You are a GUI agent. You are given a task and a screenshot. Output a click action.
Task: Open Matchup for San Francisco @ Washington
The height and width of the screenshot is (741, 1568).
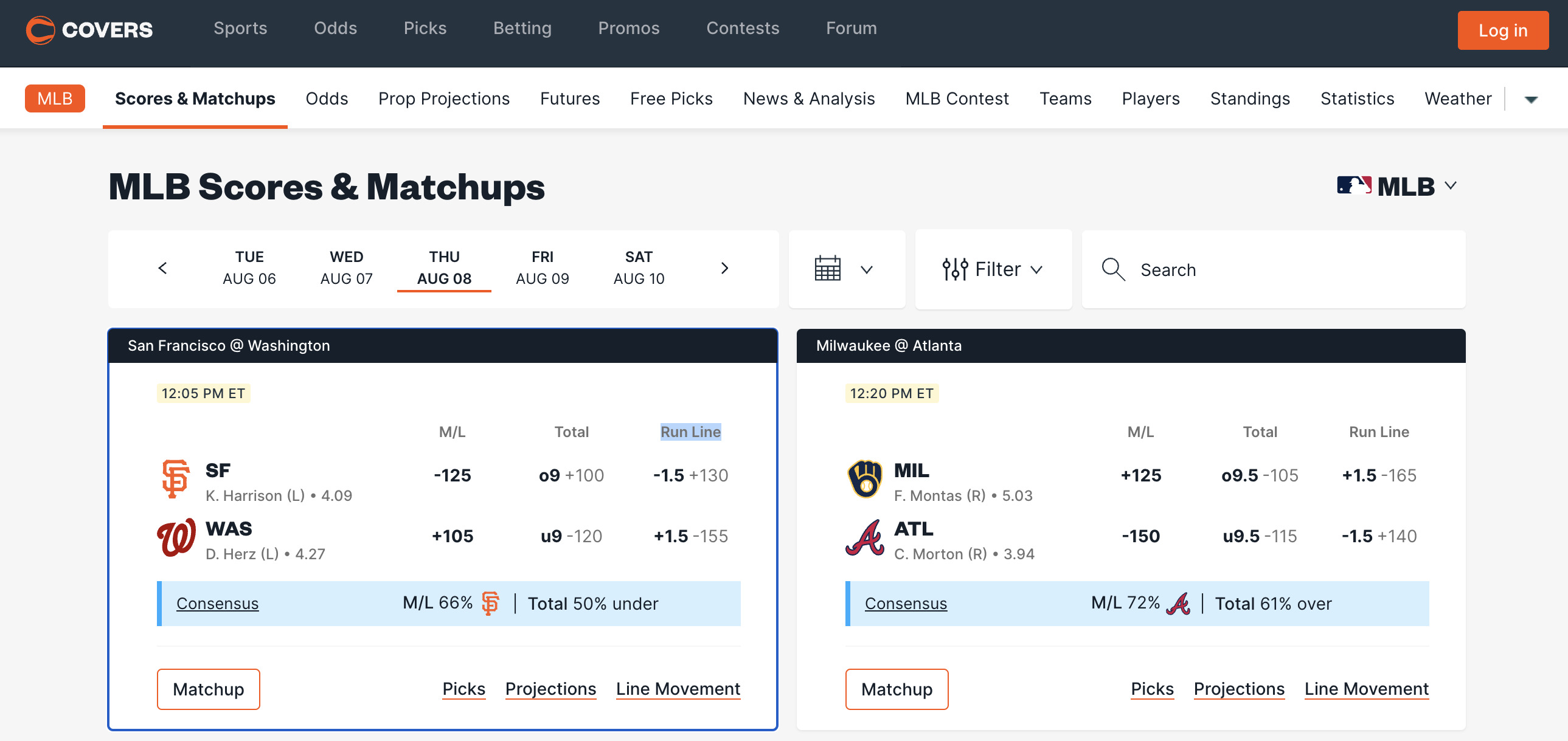click(x=208, y=689)
